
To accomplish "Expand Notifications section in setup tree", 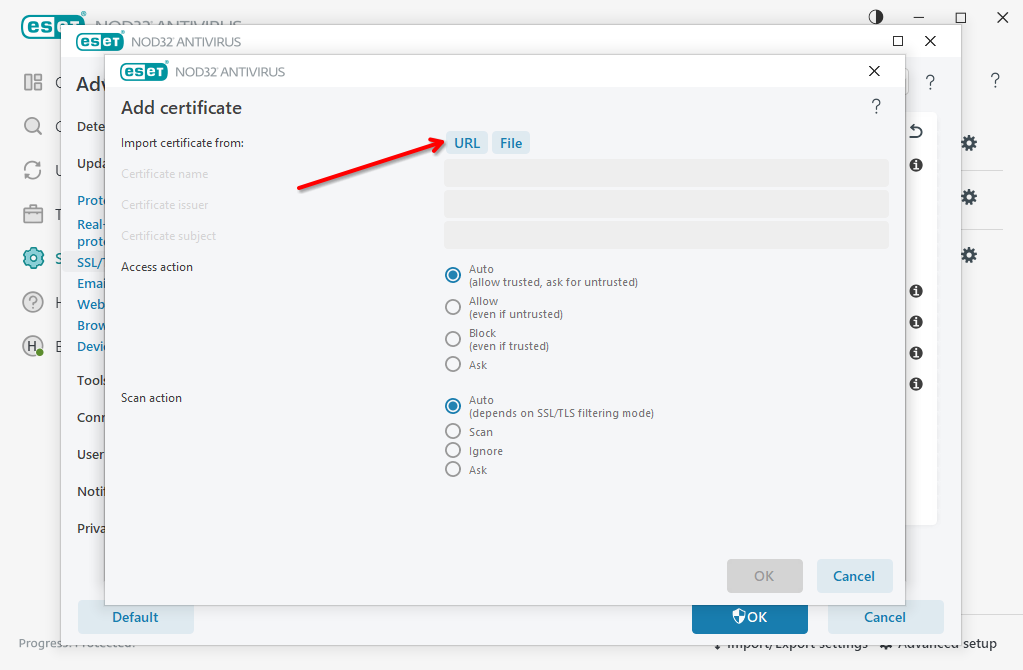I will click(x=91, y=491).
